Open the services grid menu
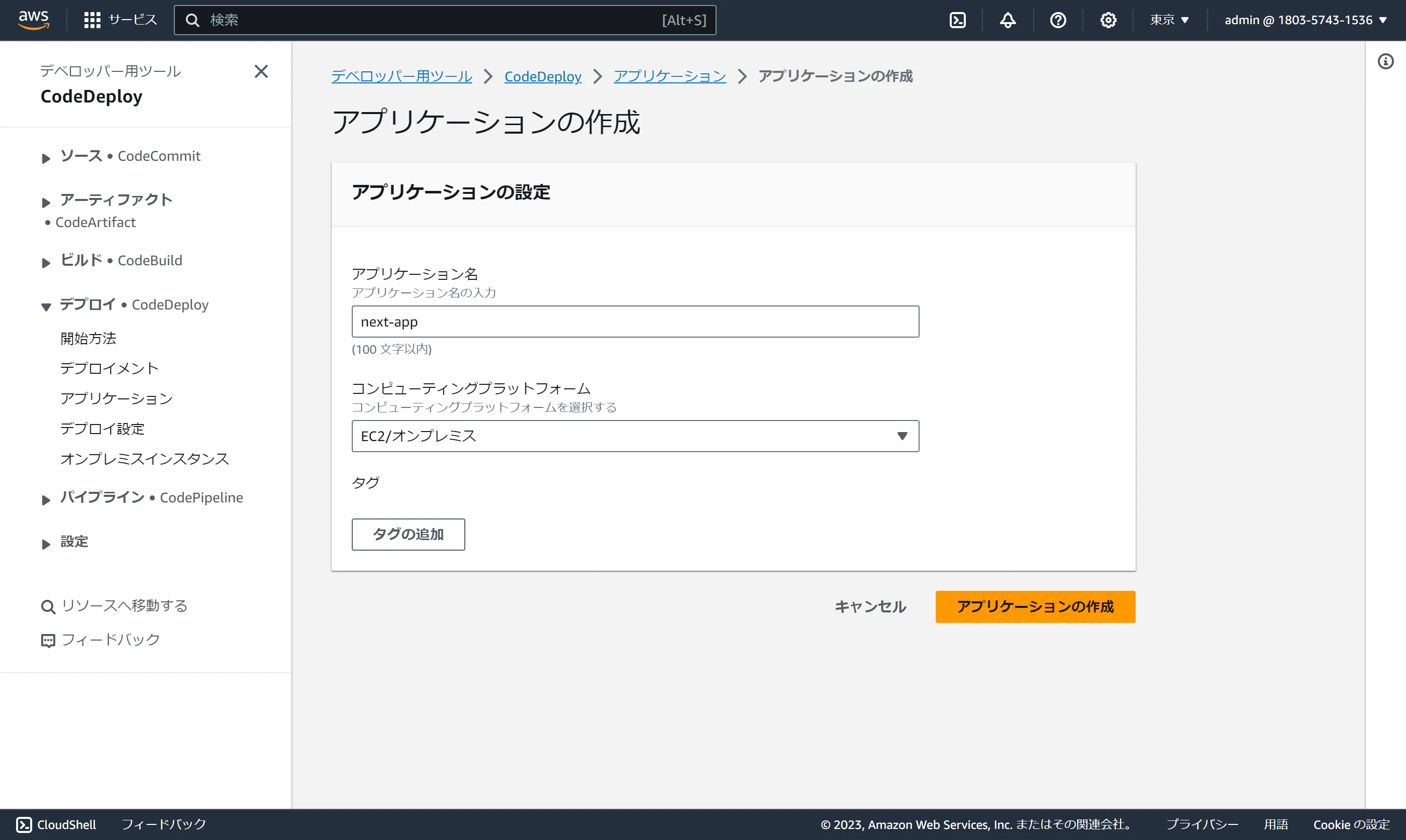Screen dimensions: 1406x840 (x=92, y=19)
